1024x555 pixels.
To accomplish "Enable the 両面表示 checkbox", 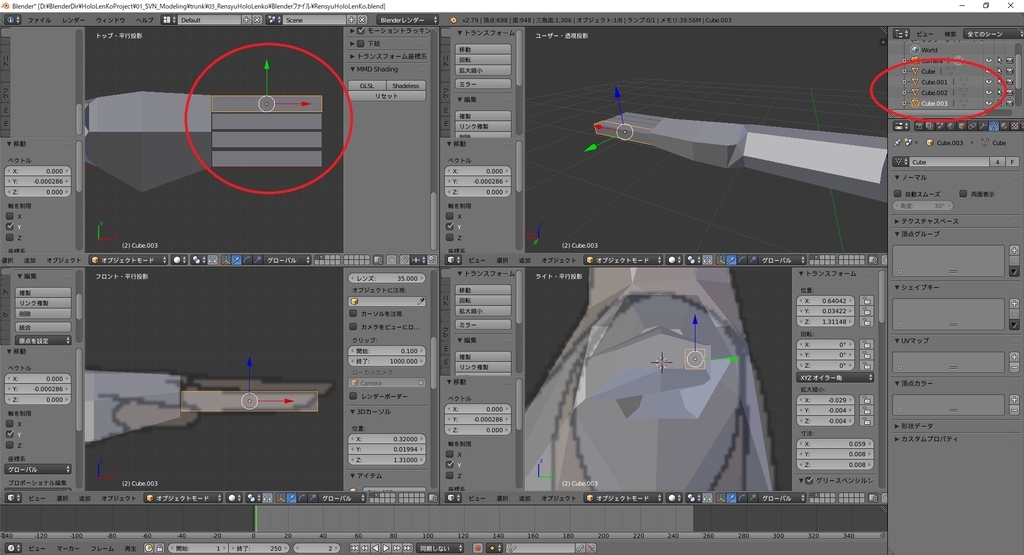I will click(x=963, y=194).
